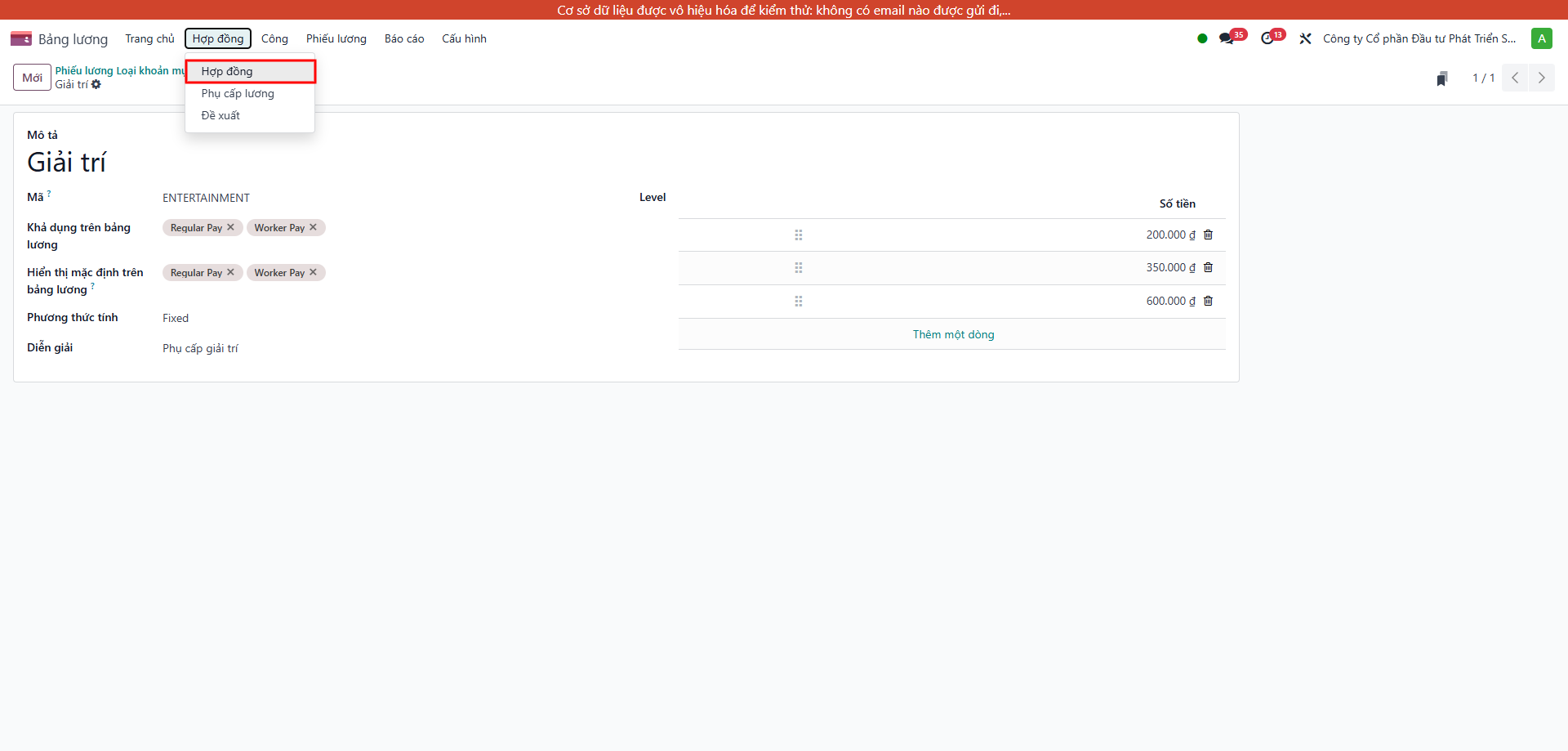1568x751 pixels.
Task: Delete the 200.000 ₫ row with trash icon
Action: click(x=1209, y=235)
